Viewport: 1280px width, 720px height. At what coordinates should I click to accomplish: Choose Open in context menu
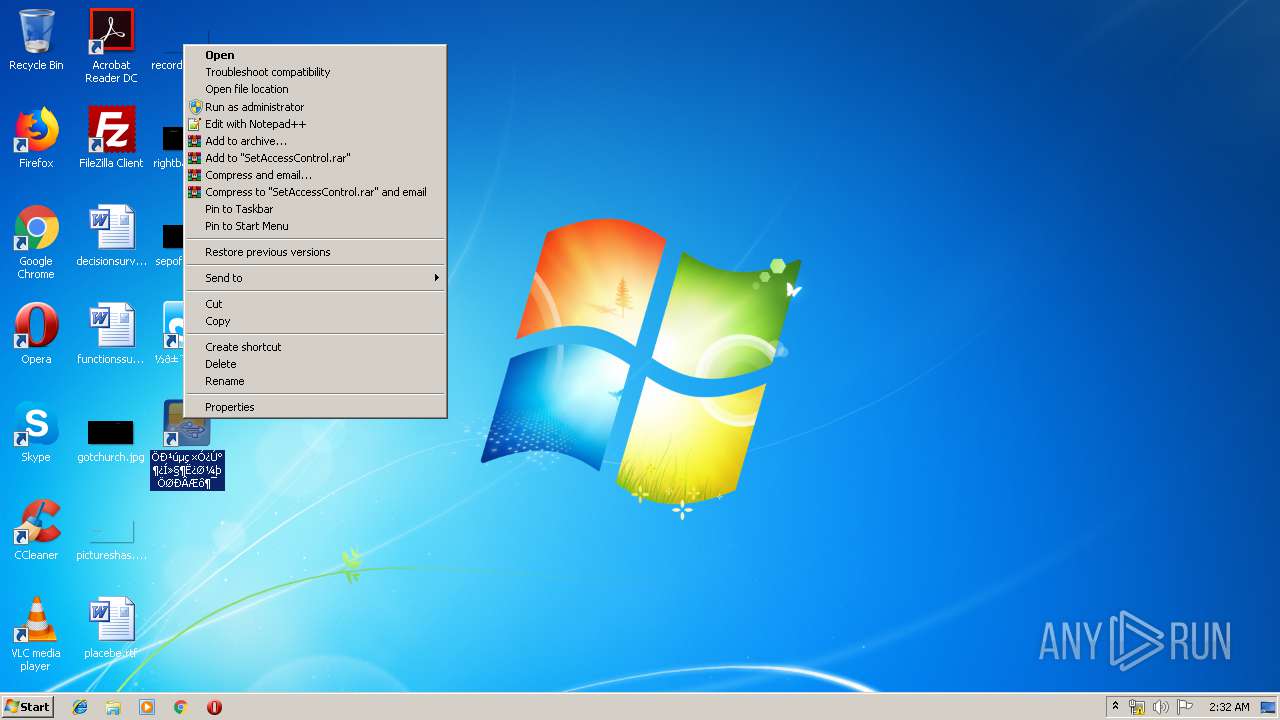click(315, 55)
